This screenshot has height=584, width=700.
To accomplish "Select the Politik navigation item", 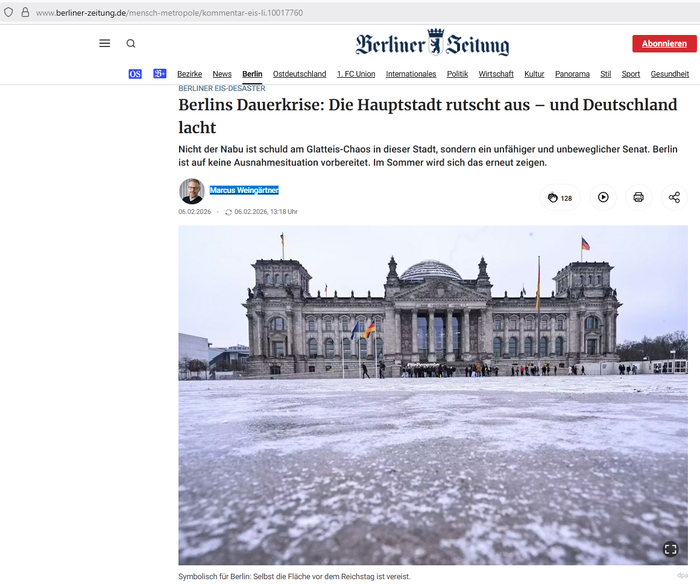I will tap(457, 74).
